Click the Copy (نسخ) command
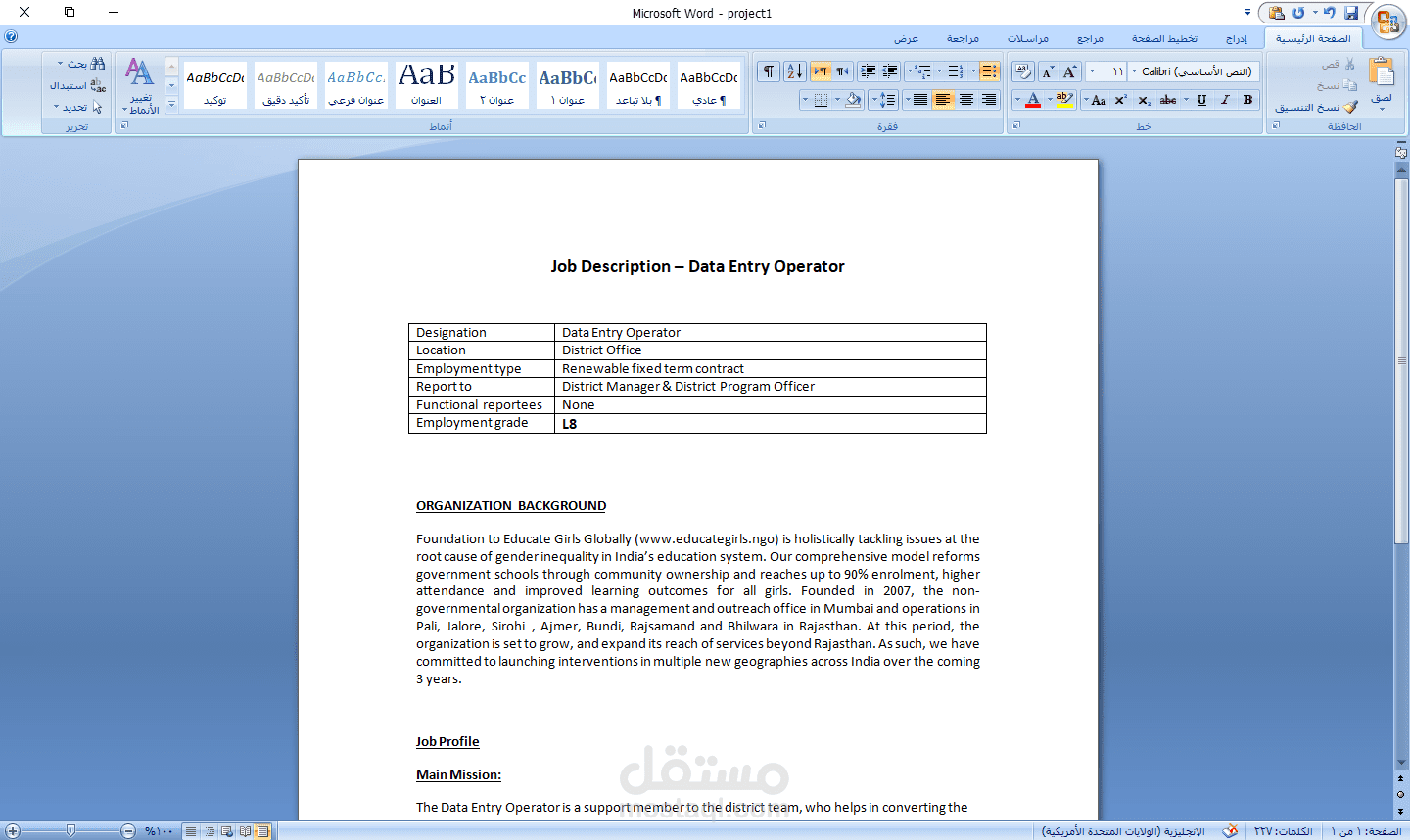The image size is (1410, 840). pos(1338,85)
